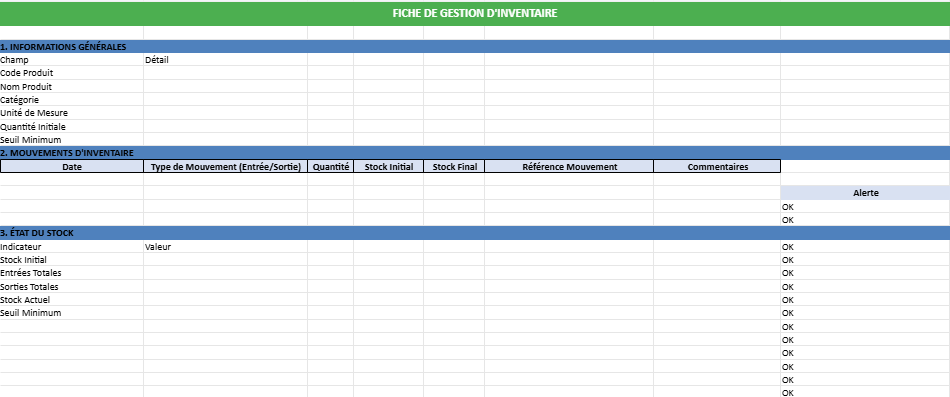Click the INFORMATIONS GÉNÉRALES section header
Screen dimensions: 950x397
tap(475, 46)
